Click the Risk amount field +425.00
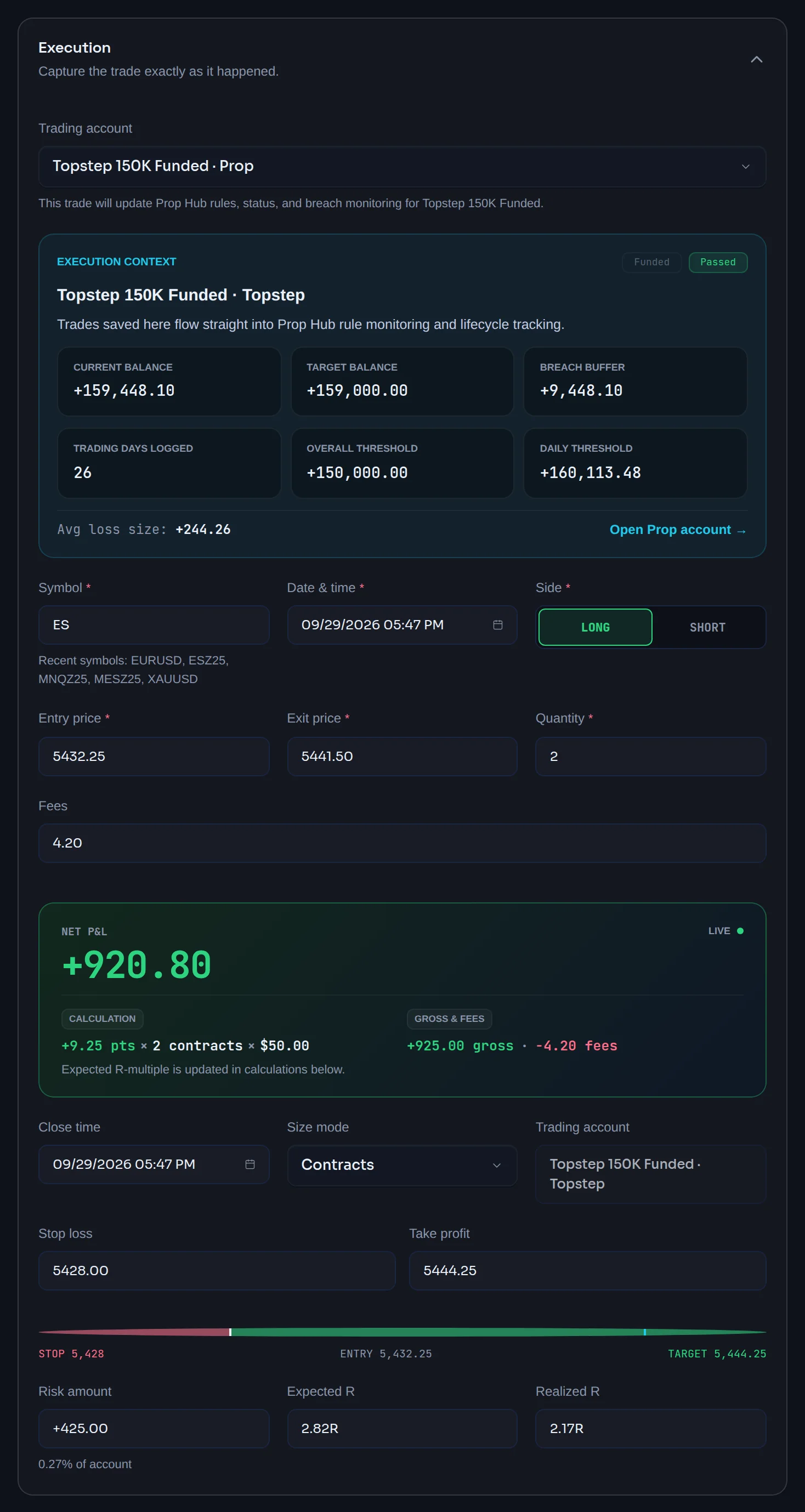The height and width of the screenshot is (1512, 805). click(x=154, y=1428)
